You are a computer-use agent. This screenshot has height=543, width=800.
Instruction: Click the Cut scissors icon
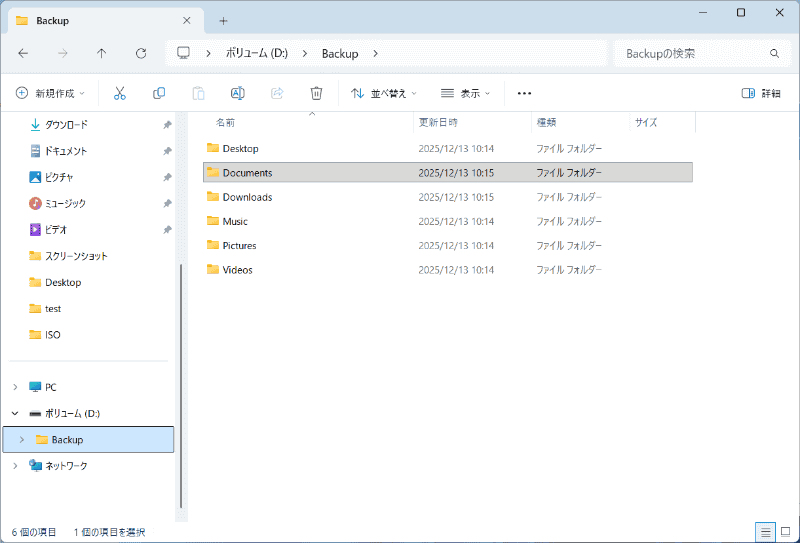click(119, 93)
